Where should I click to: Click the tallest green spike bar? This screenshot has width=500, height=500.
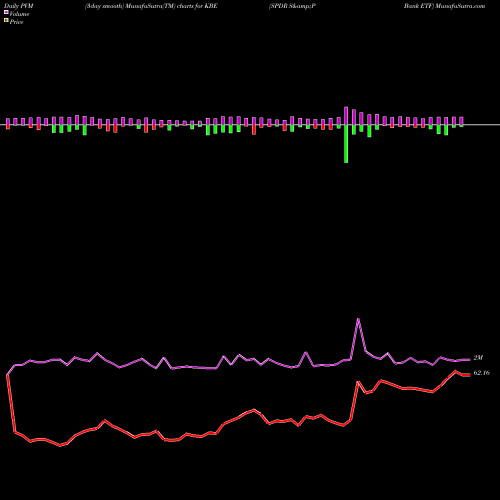pyautogui.click(x=346, y=144)
